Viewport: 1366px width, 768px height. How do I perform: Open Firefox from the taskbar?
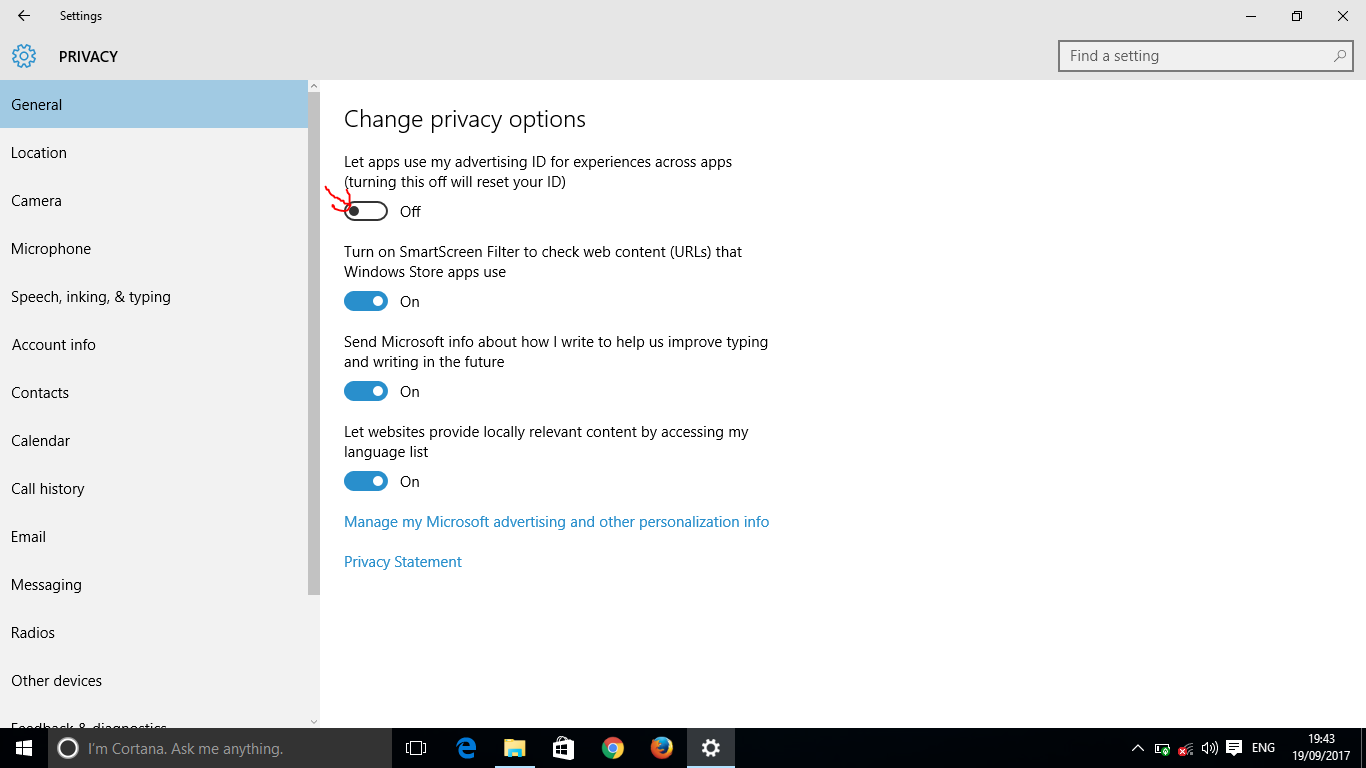(x=661, y=748)
